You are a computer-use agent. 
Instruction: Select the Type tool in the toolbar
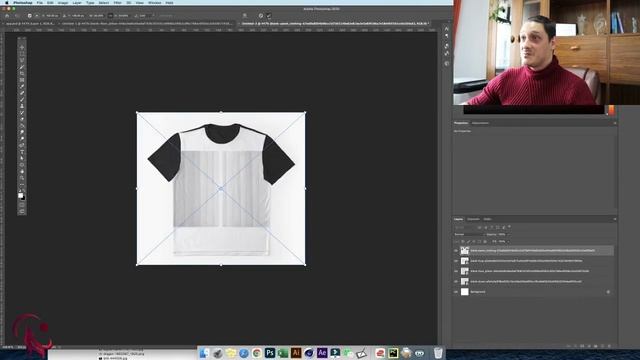pos(22,152)
